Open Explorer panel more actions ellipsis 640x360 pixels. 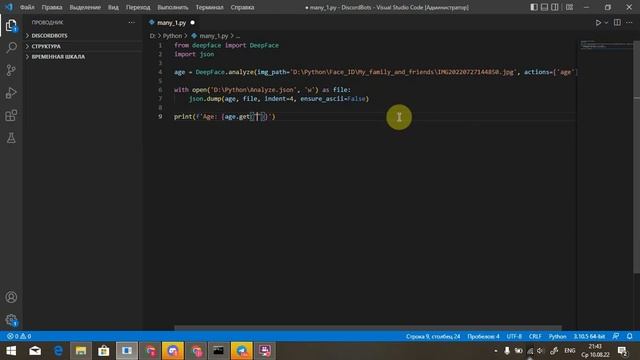[x=131, y=22]
